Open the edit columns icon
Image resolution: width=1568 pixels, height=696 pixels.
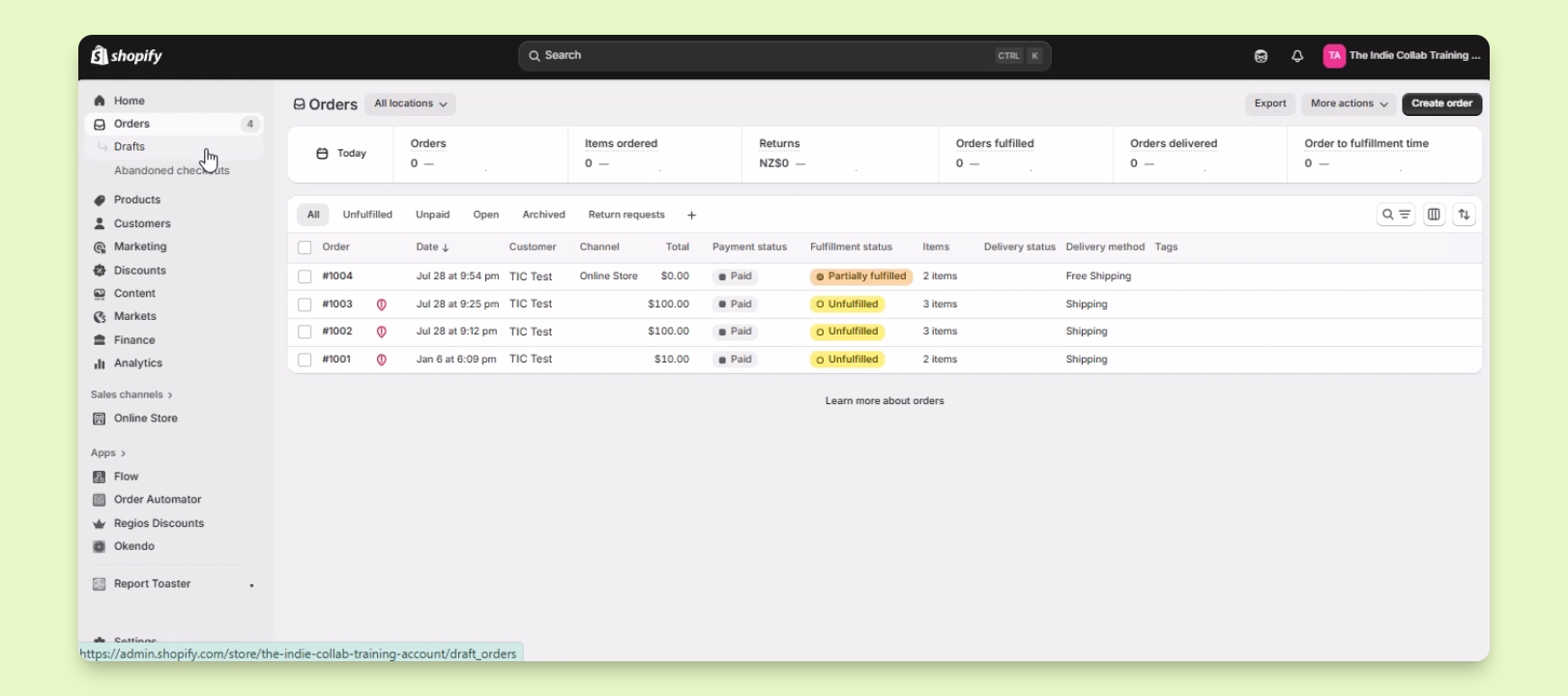[x=1434, y=215]
